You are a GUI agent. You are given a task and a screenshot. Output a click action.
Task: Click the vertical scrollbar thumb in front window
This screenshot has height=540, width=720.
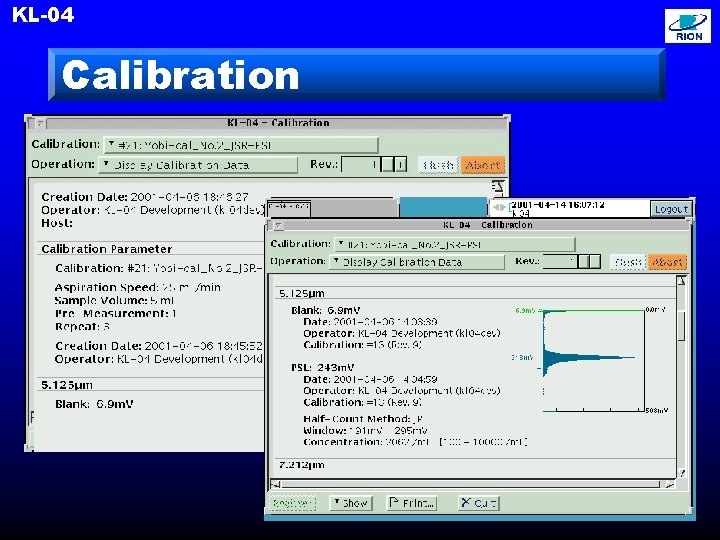pos(682,326)
